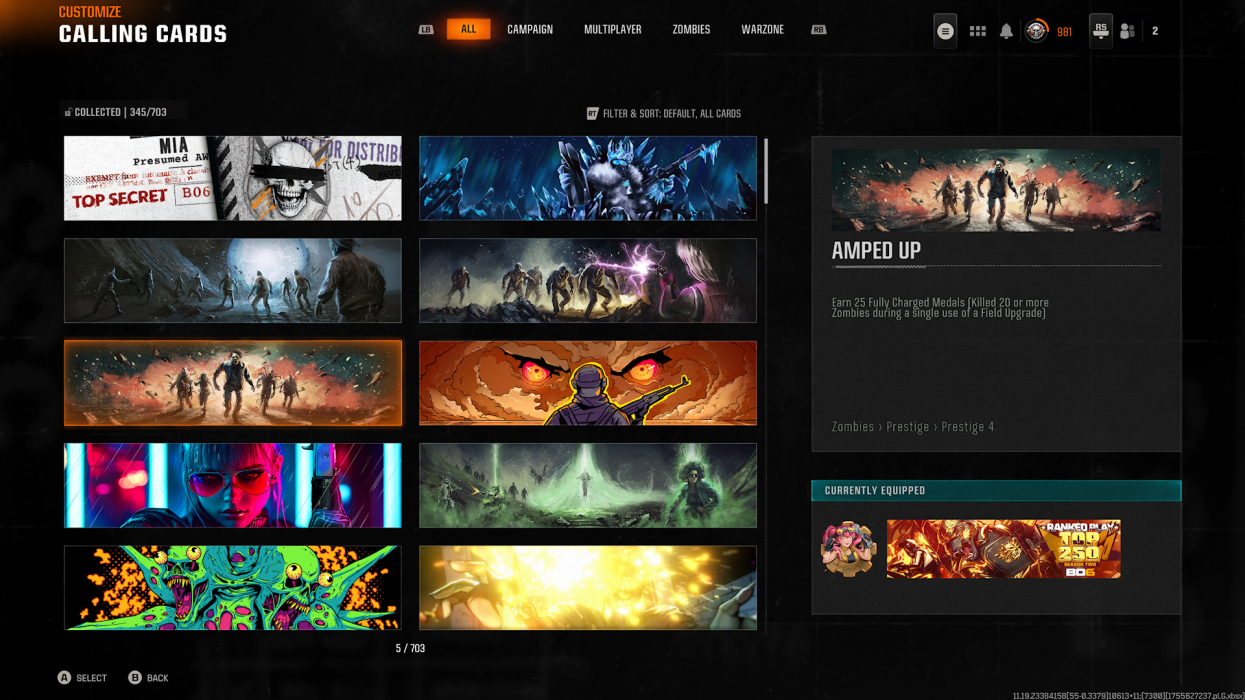Click the equipped Ranked Play Top 250 card
Viewport: 1245px width, 700px height.
(x=1004, y=548)
